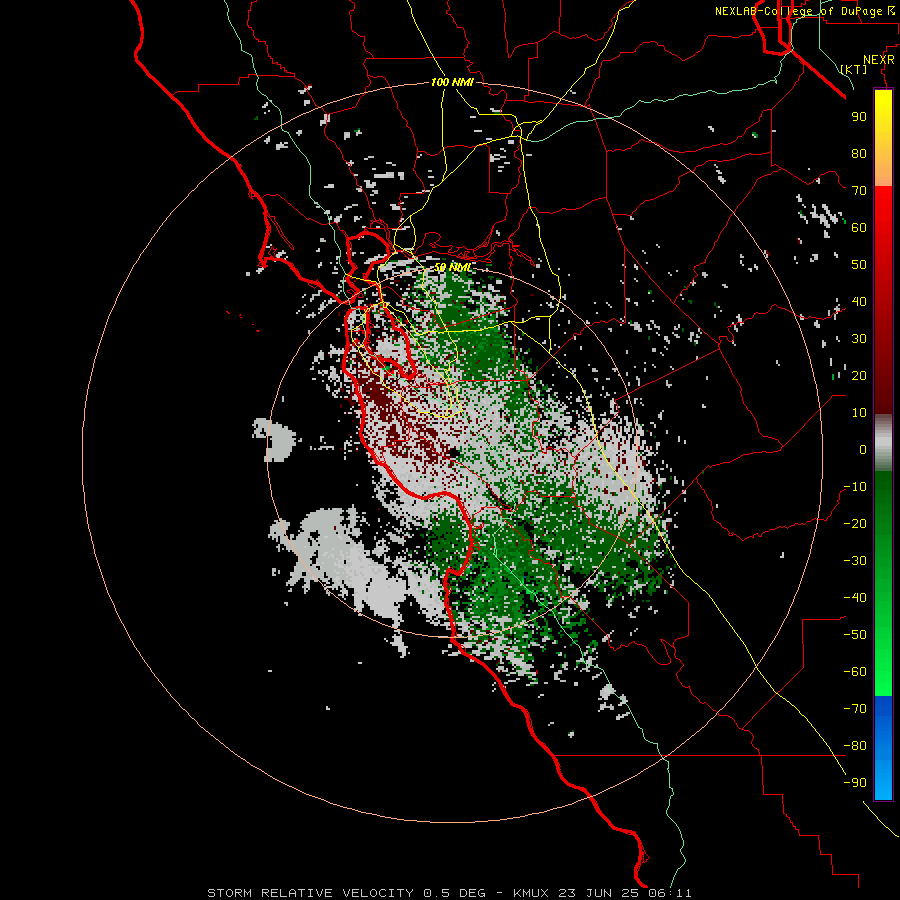Click the 40 value on the velocity scale
The height and width of the screenshot is (900, 900).
coord(859,301)
